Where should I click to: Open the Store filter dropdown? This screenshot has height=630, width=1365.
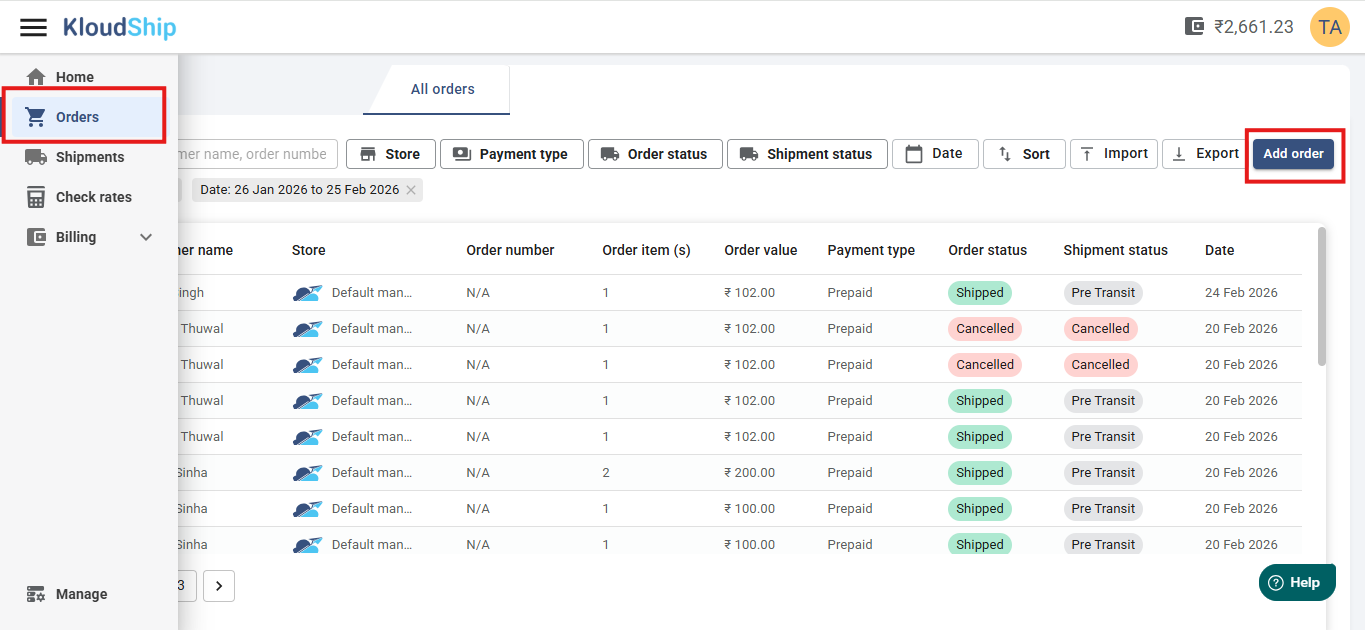click(390, 154)
